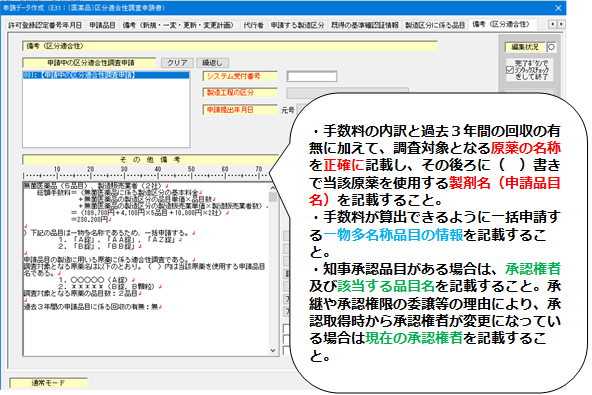Switch to the 申請品目 tab

click(102, 25)
